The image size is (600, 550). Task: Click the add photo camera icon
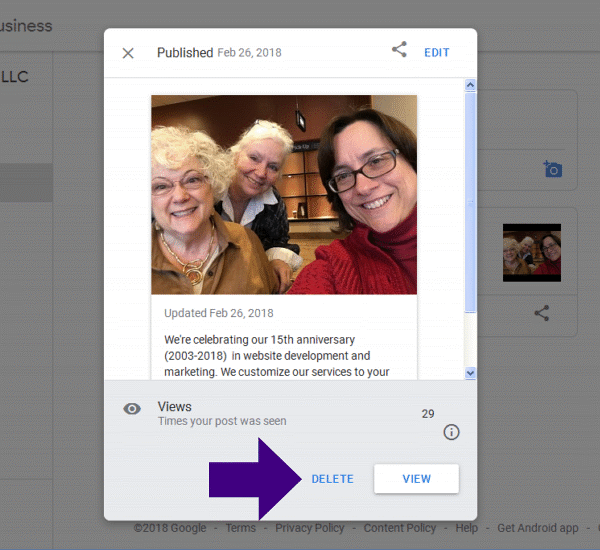click(552, 169)
